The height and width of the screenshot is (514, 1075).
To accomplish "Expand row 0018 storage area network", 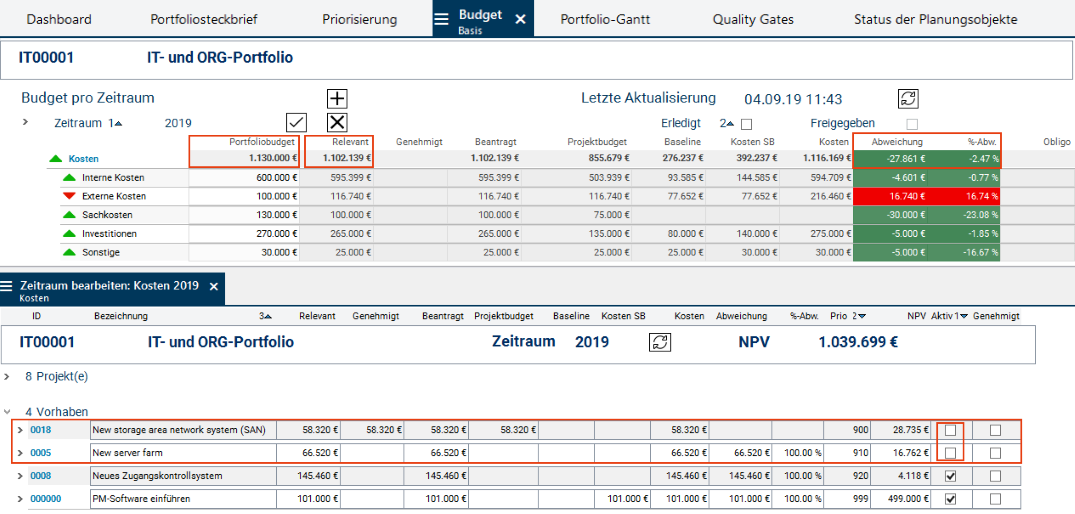I will [18, 430].
